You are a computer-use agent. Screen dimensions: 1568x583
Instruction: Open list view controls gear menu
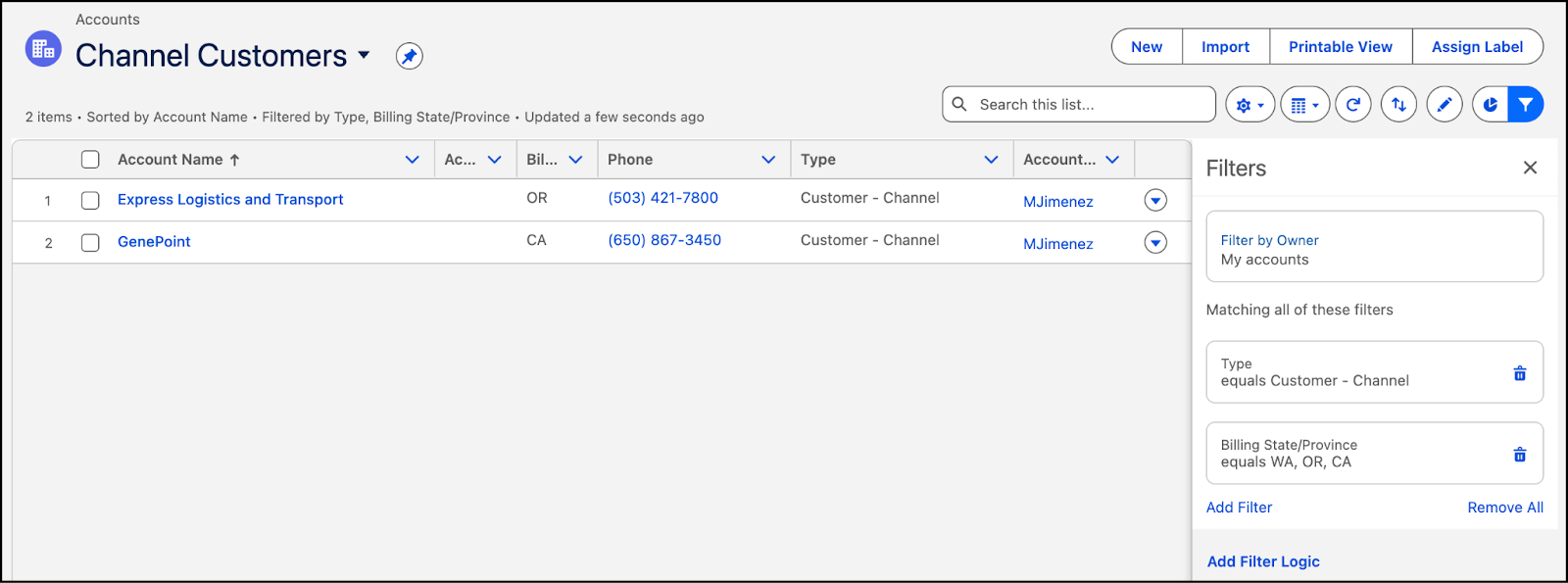(x=1249, y=105)
